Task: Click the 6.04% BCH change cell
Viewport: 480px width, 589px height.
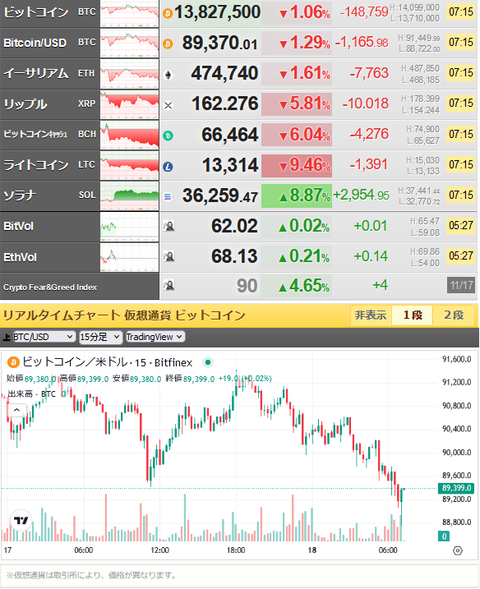Action: click(297, 135)
